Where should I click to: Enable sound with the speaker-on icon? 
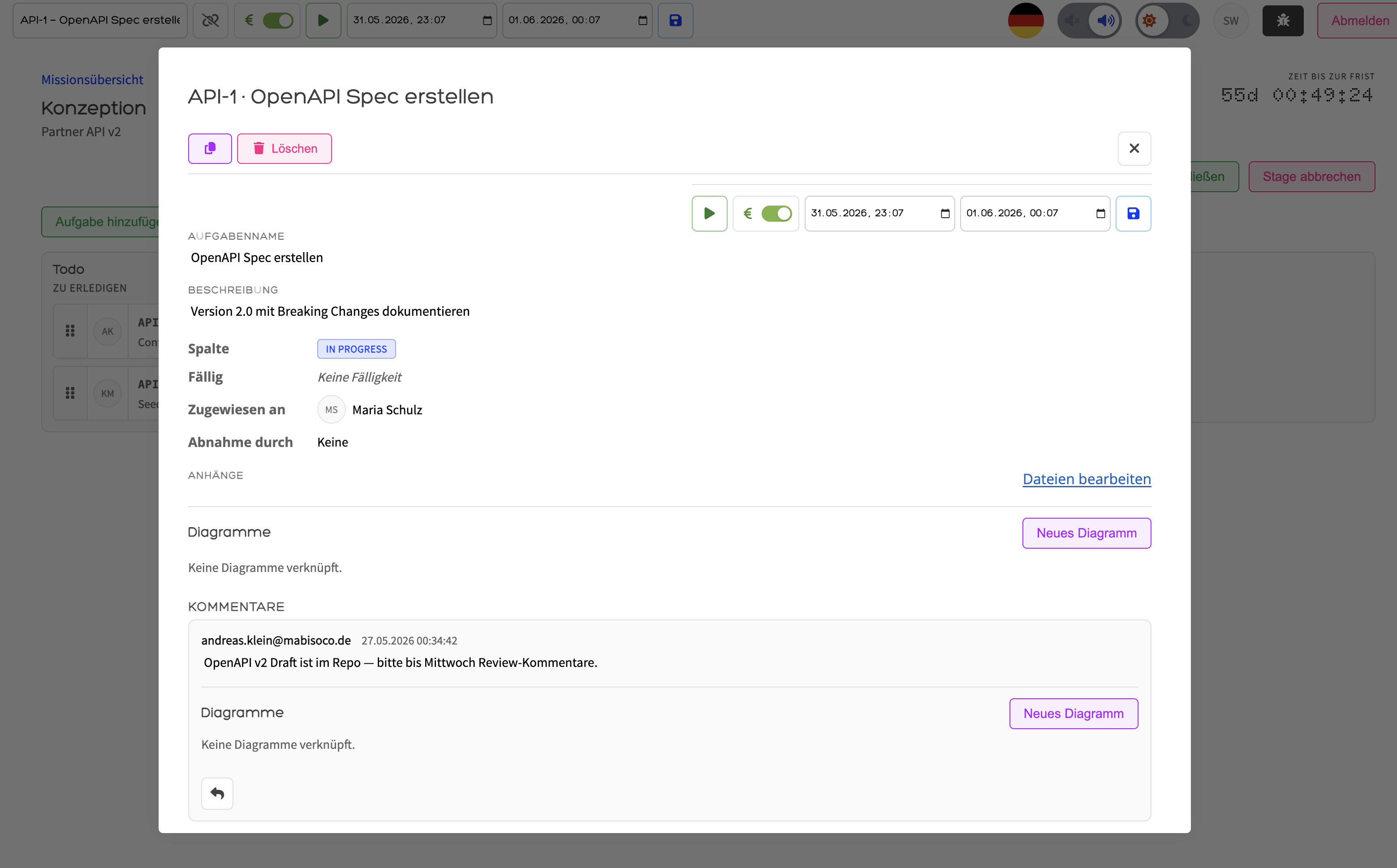1105,21
